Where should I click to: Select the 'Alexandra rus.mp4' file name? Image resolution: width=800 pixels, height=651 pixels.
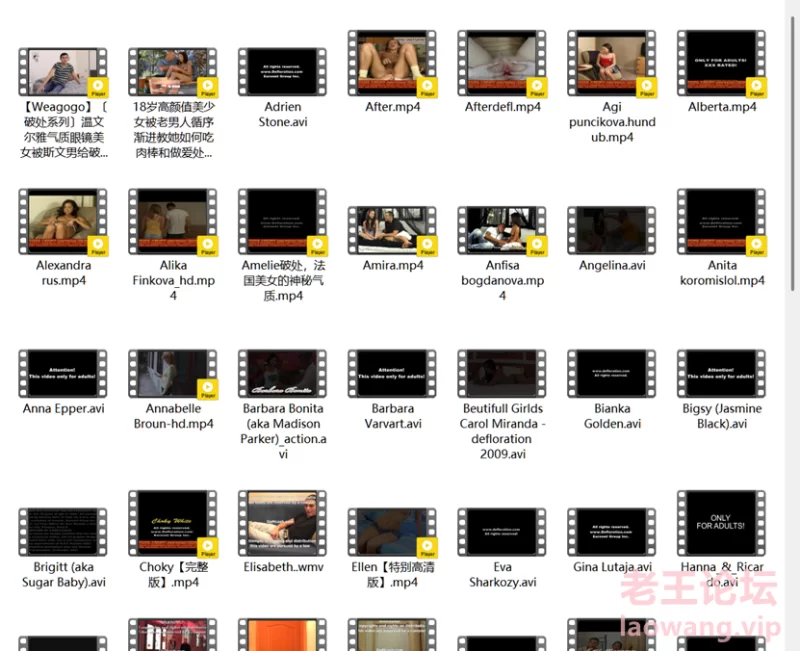(63, 273)
